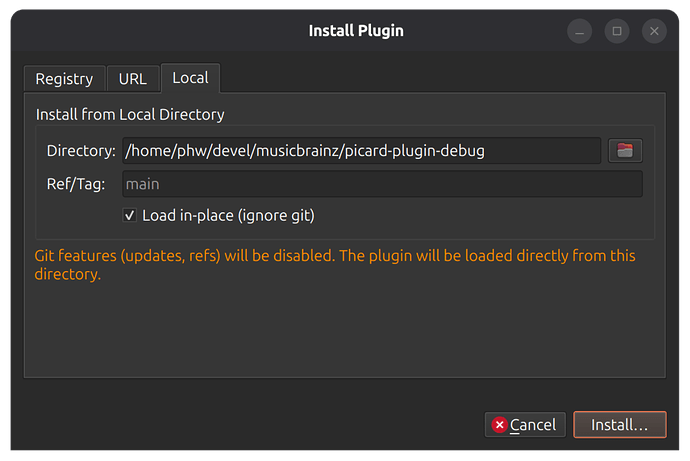690x461 pixels.
Task: Click the 'Ref/Tag:' field label
Action: pos(76,184)
